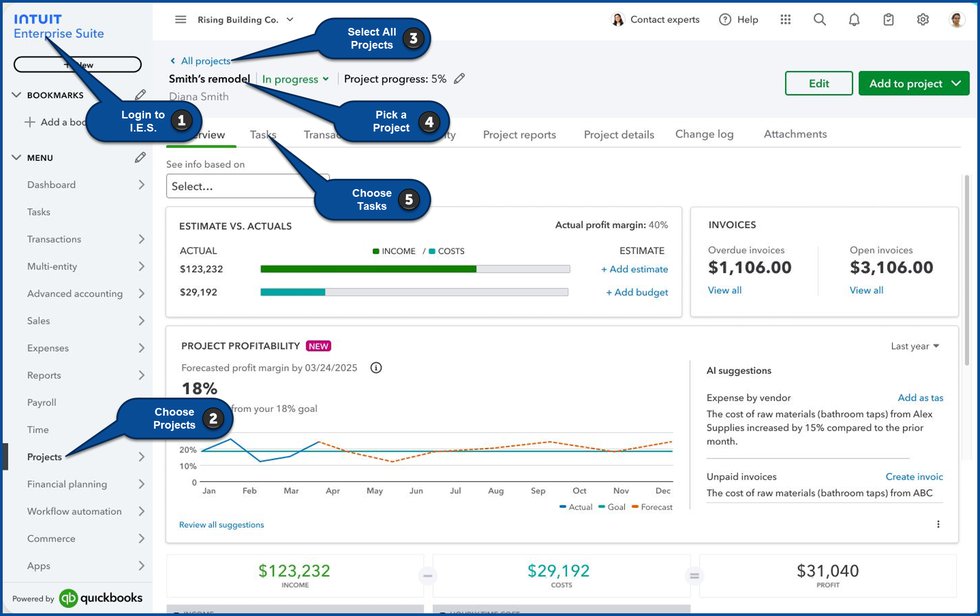980x616 pixels.
Task: Click the equals icon before profit
Action: 694,575
